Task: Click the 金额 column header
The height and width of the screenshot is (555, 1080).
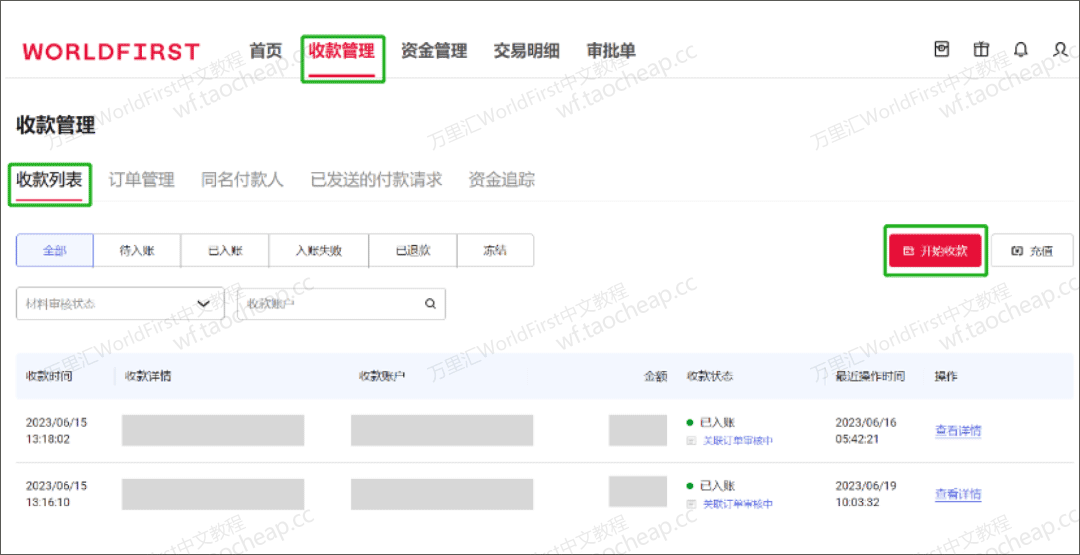Action: pos(655,377)
